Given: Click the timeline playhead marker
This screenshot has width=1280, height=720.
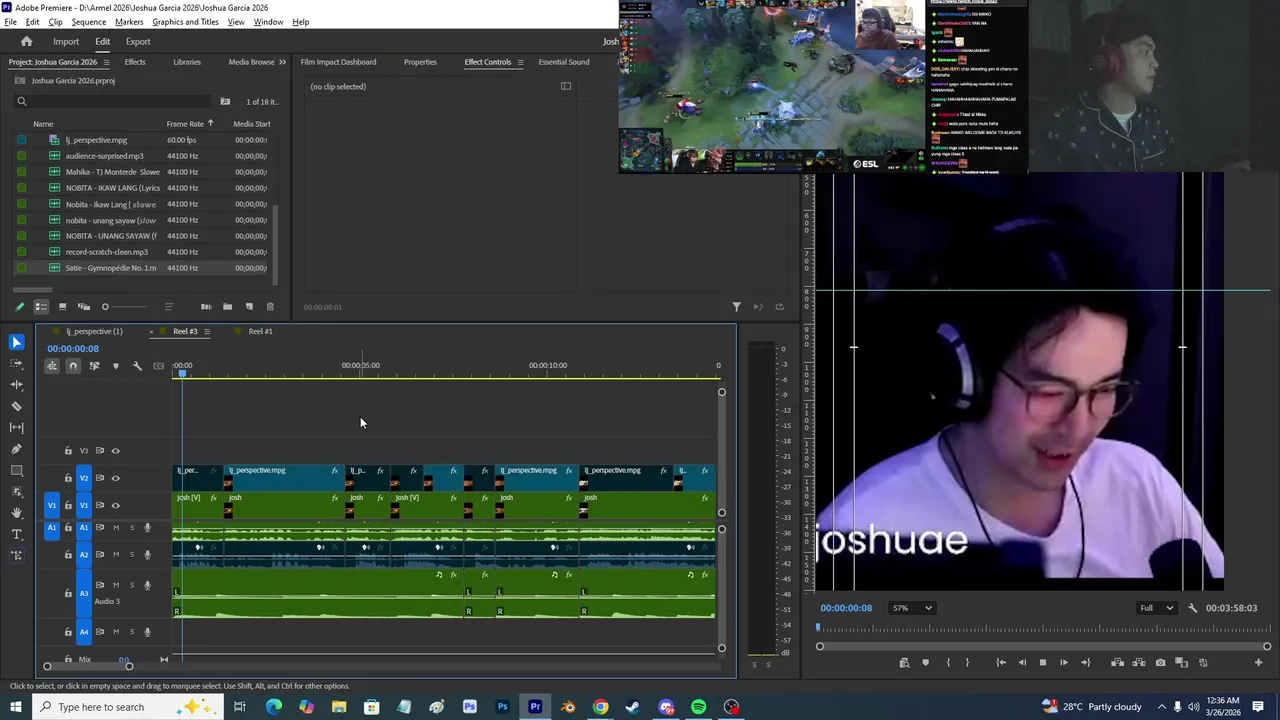Looking at the screenshot, I should (182, 373).
